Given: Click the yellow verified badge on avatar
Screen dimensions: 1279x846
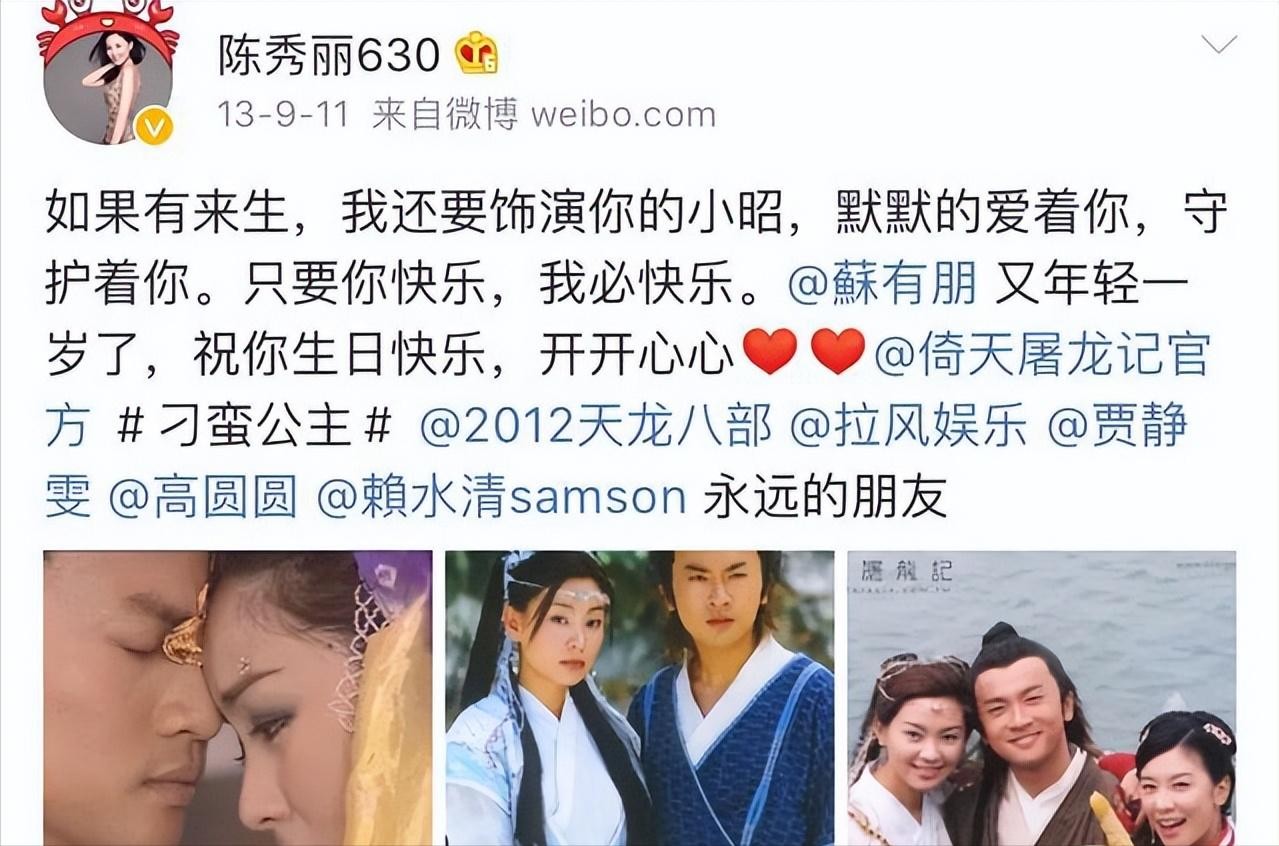Looking at the screenshot, I should [x=153, y=126].
